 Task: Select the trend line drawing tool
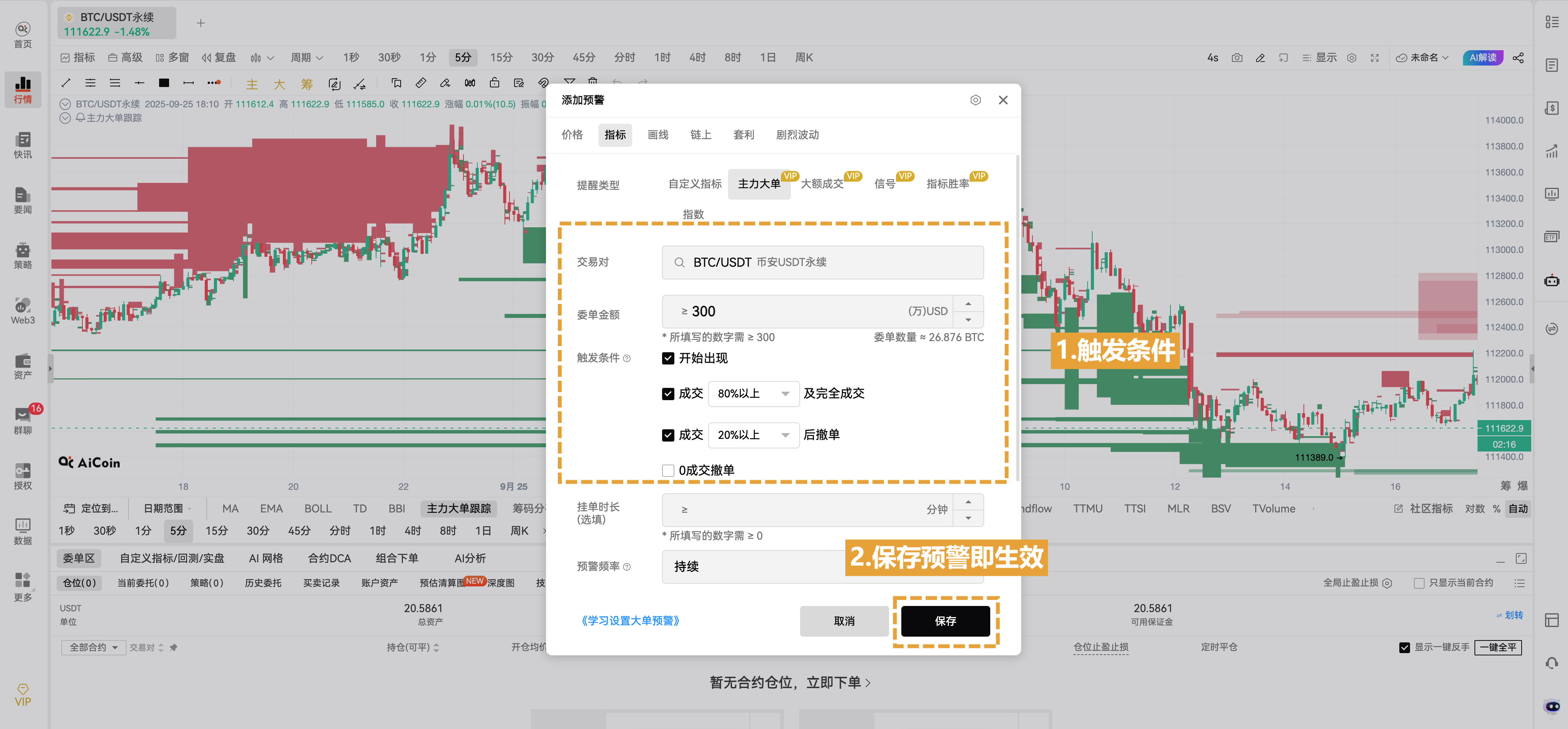(66, 83)
